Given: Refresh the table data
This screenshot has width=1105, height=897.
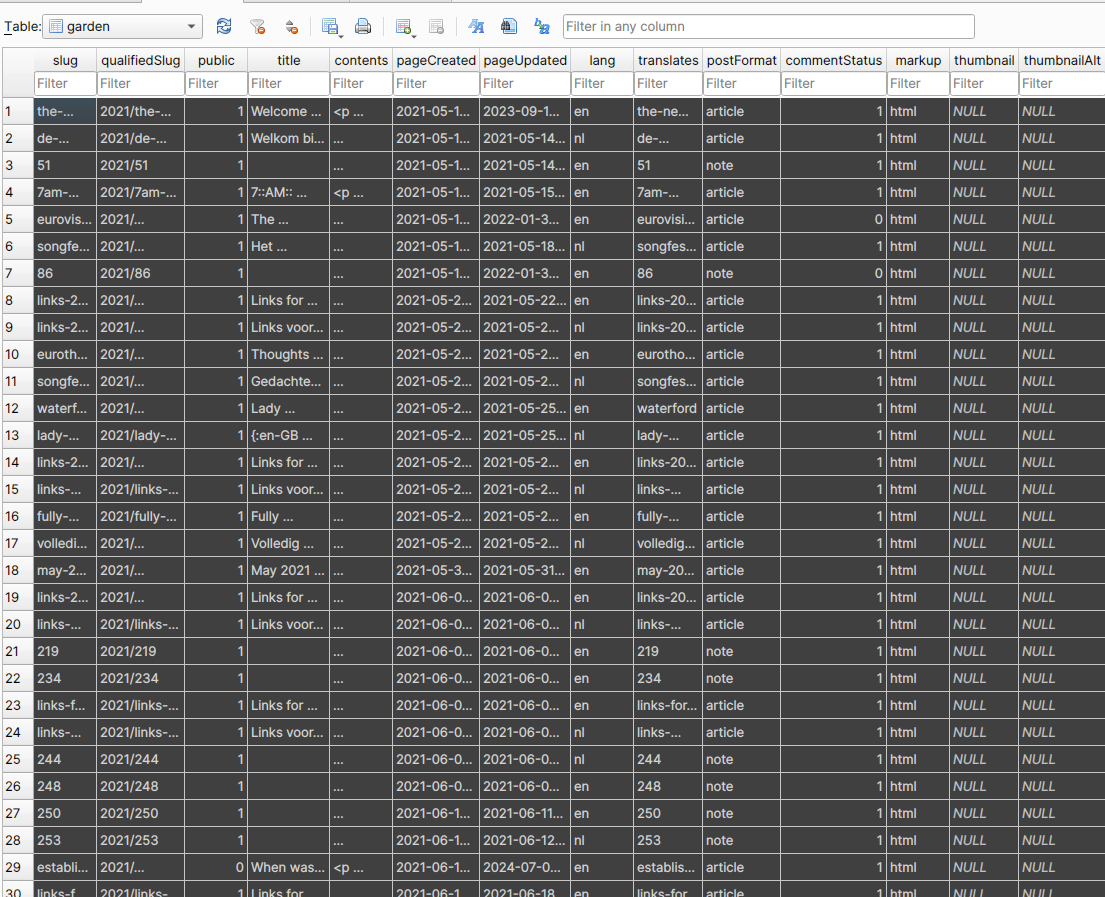Looking at the screenshot, I should coord(224,26).
